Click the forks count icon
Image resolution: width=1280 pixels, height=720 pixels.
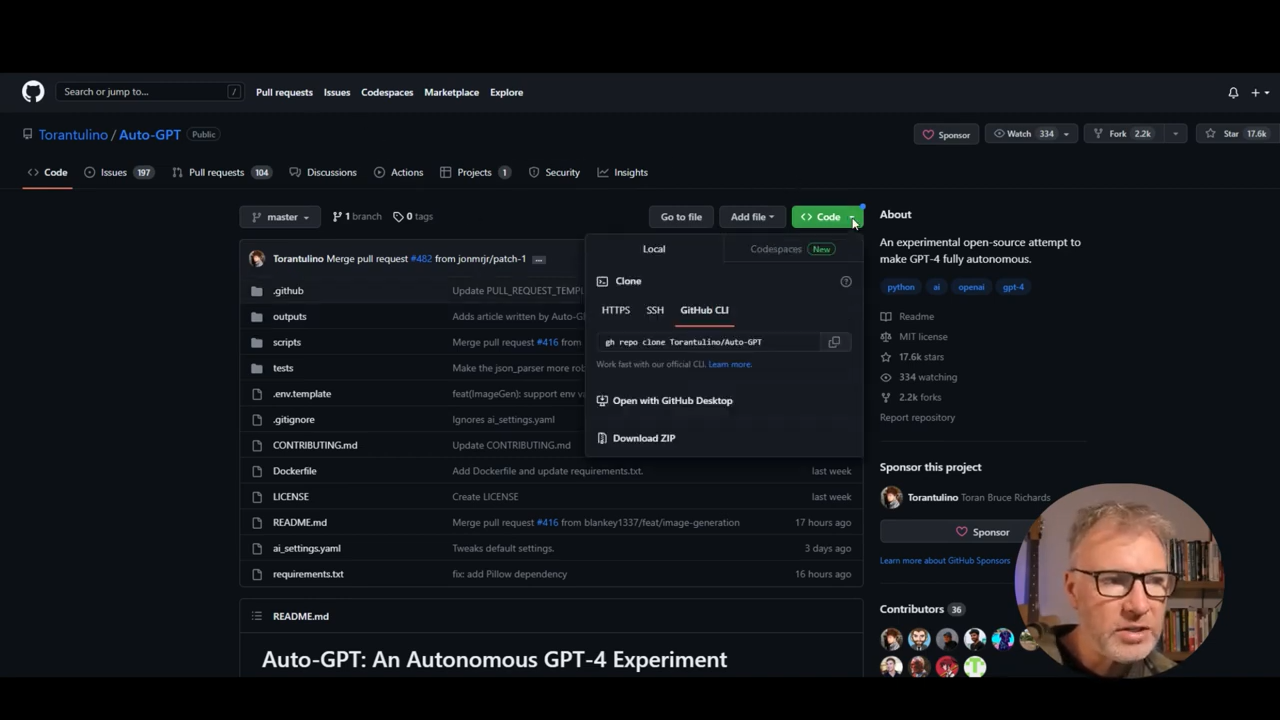pyautogui.click(x=886, y=397)
